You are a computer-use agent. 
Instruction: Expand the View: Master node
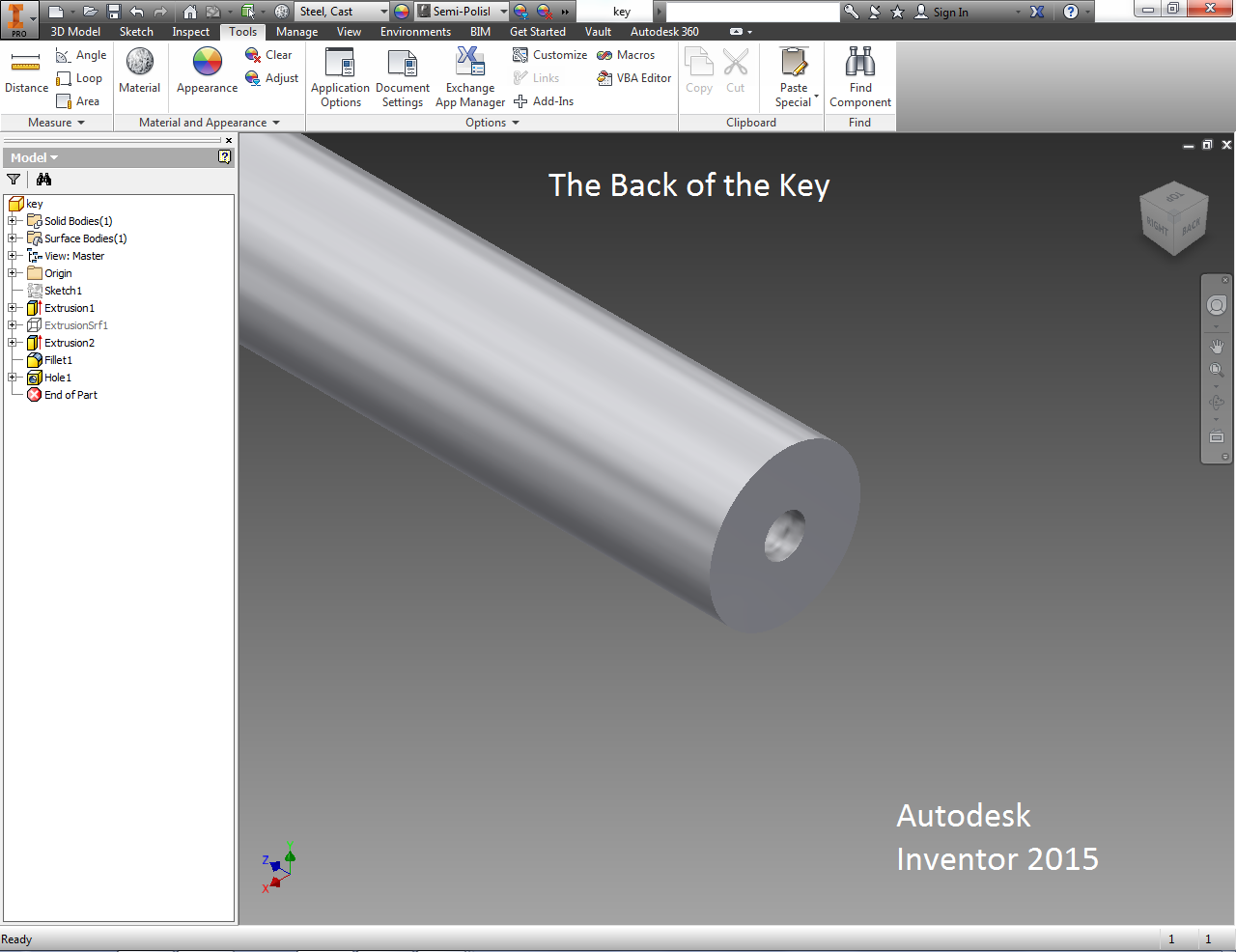(13, 256)
